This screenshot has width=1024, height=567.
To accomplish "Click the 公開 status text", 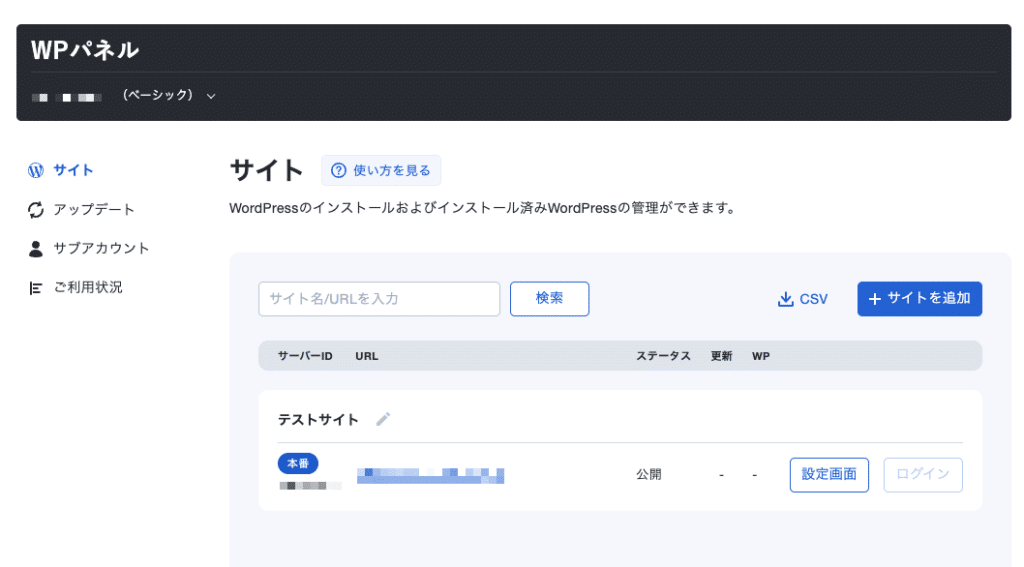I will pyautogui.click(x=648, y=474).
